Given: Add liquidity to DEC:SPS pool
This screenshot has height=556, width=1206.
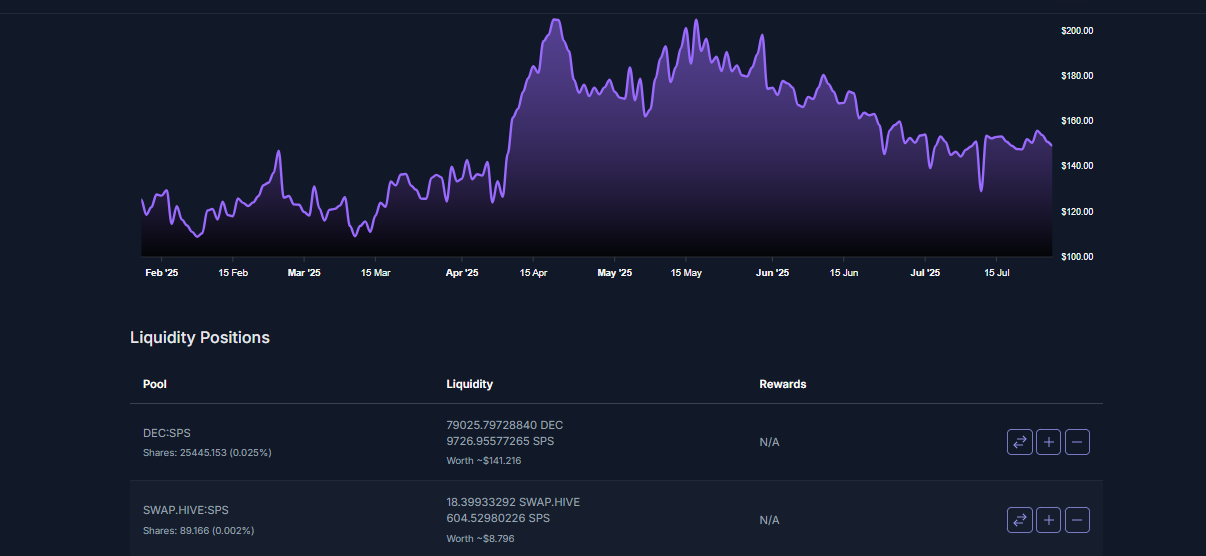Looking at the screenshot, I should point(1048,442).
